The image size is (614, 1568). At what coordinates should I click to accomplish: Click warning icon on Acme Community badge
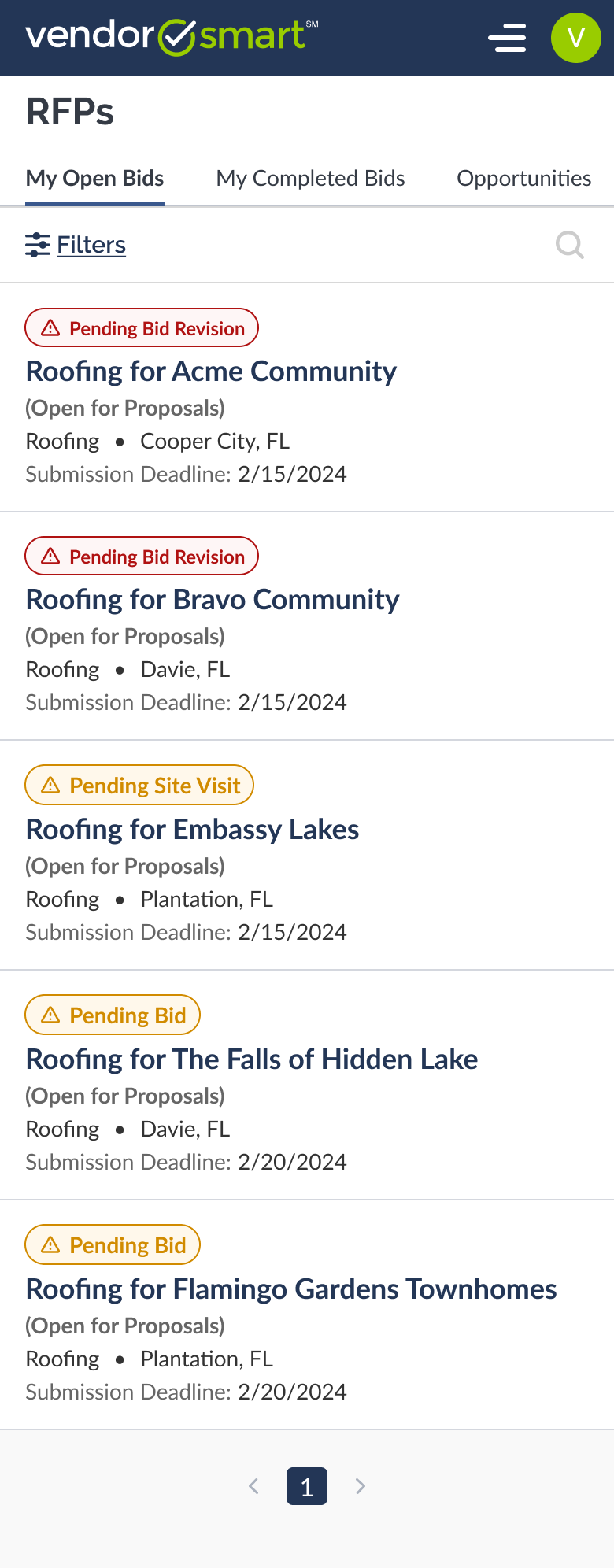pyautogui.click(x=50, y=328)
